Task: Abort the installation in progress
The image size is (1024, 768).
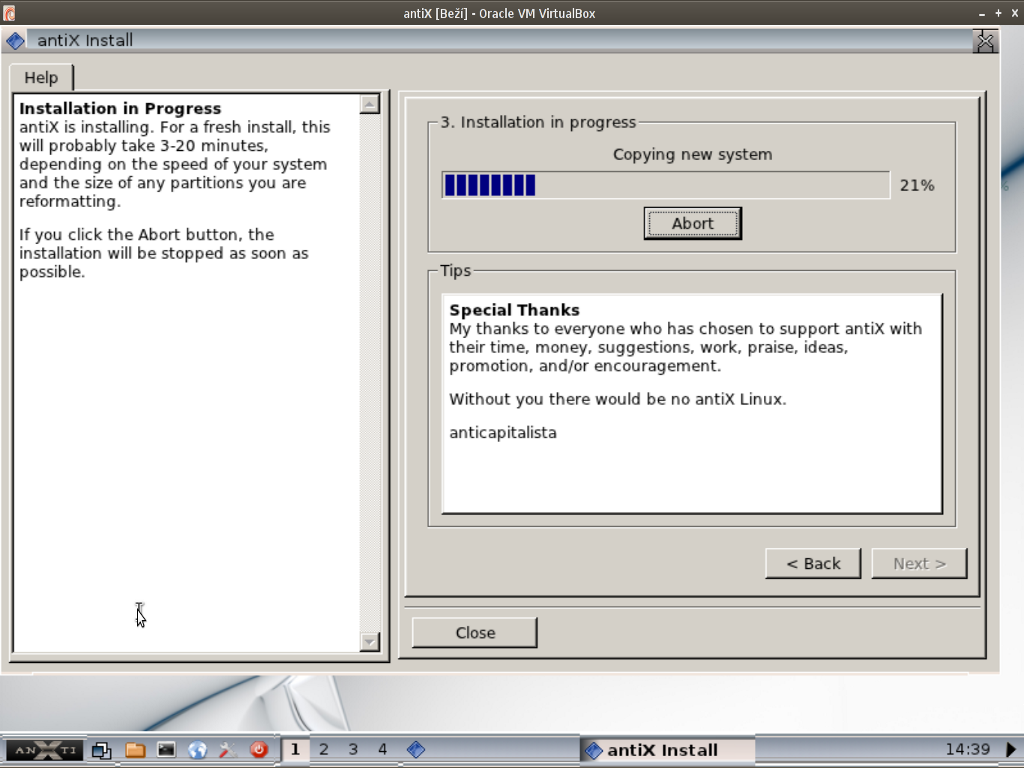Action: tap(692, 223)
